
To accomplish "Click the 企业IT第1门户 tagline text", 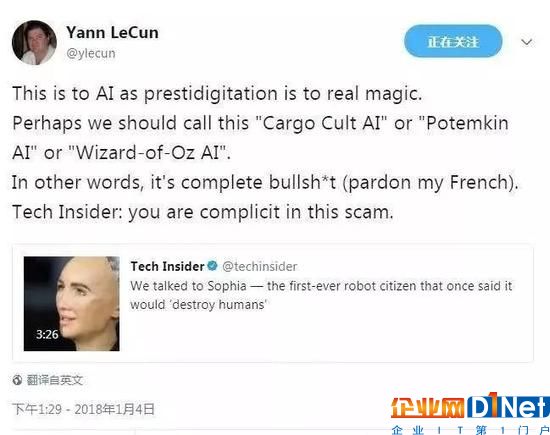I will [x=470, y=430].
